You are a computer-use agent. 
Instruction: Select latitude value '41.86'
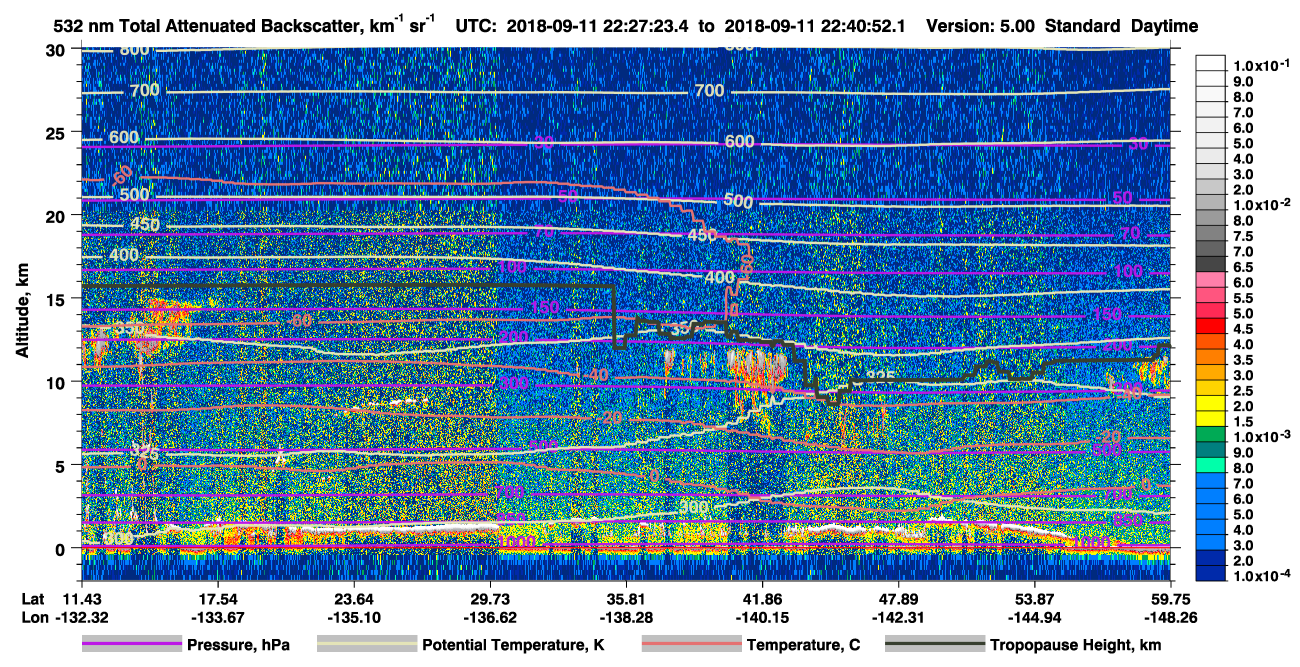[x=762, y=598]
